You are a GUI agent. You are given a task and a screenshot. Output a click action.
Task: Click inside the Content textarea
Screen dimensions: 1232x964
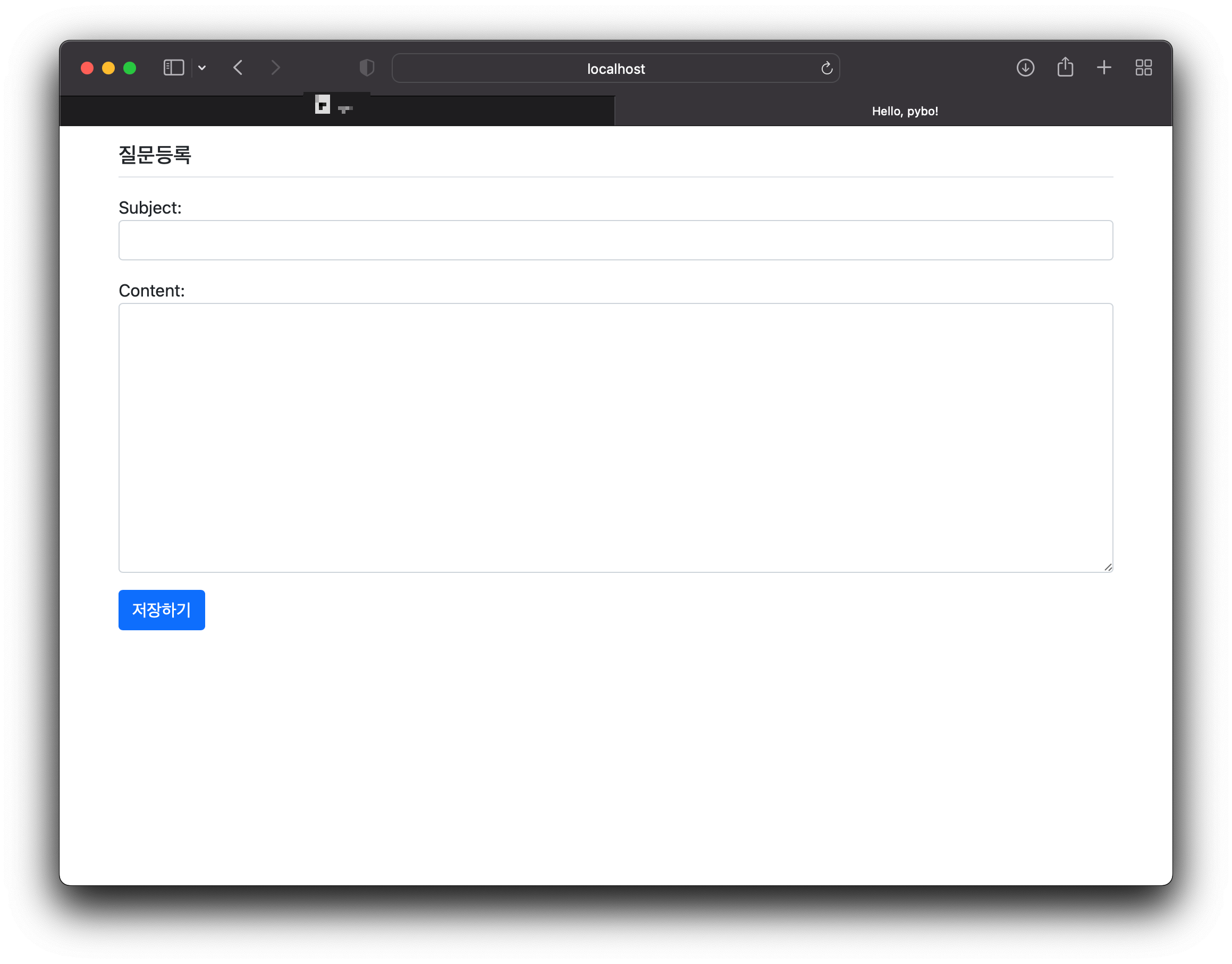[615, 437]
